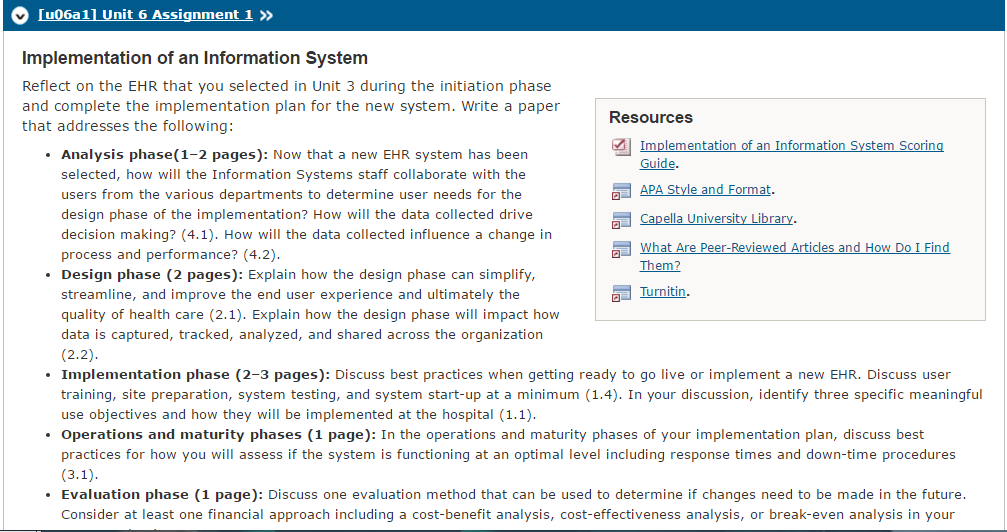Open the APA Style and Format link

705,190
